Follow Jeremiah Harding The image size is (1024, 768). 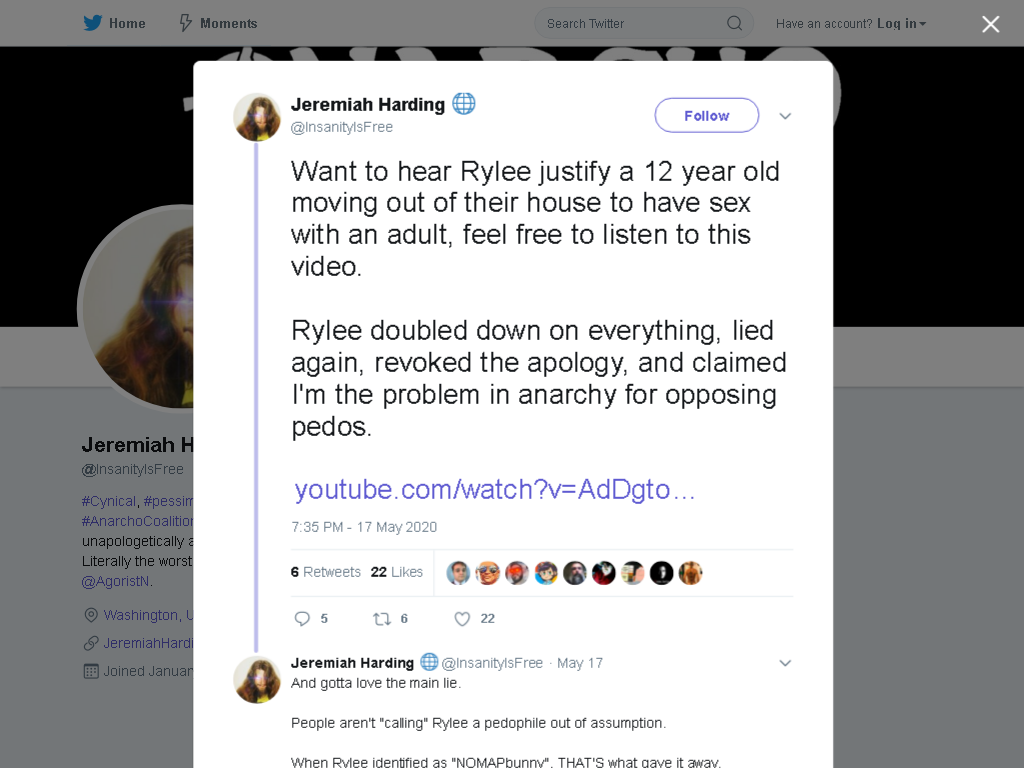pos(707,116)
